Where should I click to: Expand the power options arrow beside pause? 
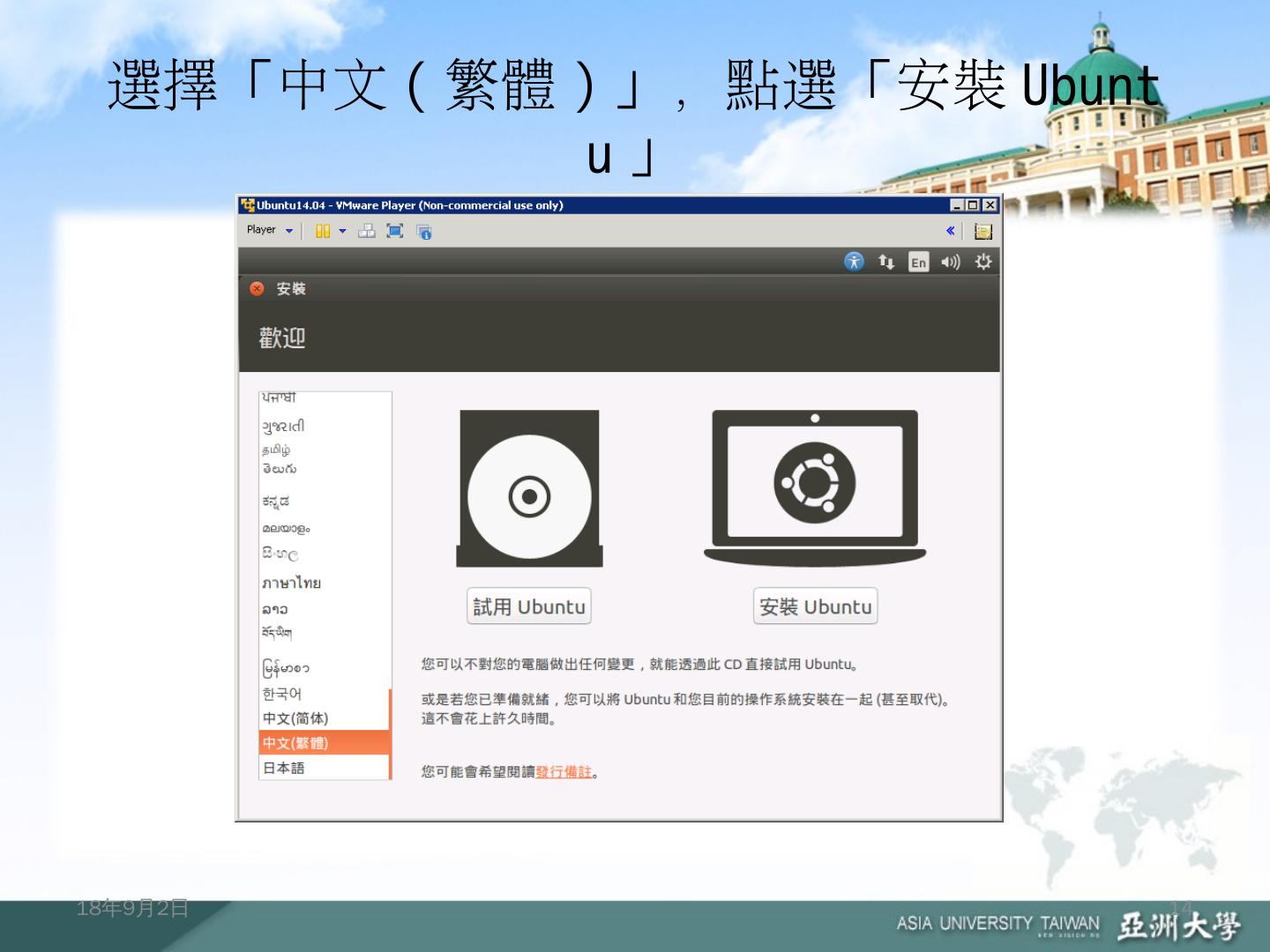tap(342, 231)
